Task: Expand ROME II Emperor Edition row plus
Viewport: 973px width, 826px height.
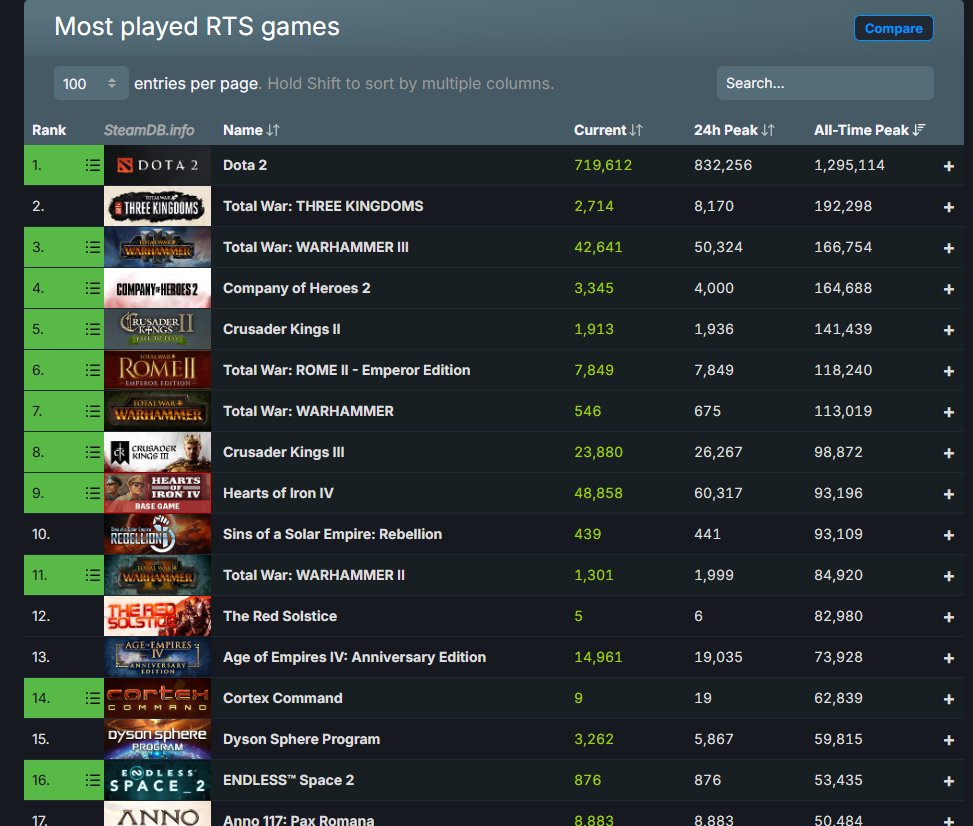Action: coord(948,370)
